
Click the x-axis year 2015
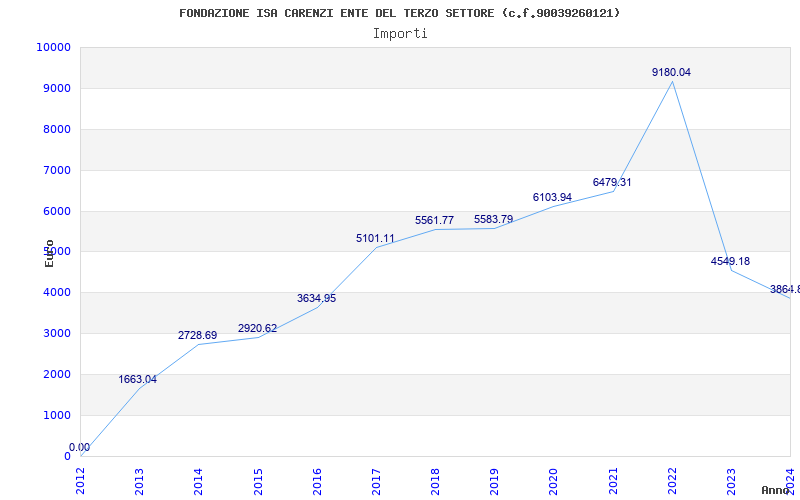(258, 482)
